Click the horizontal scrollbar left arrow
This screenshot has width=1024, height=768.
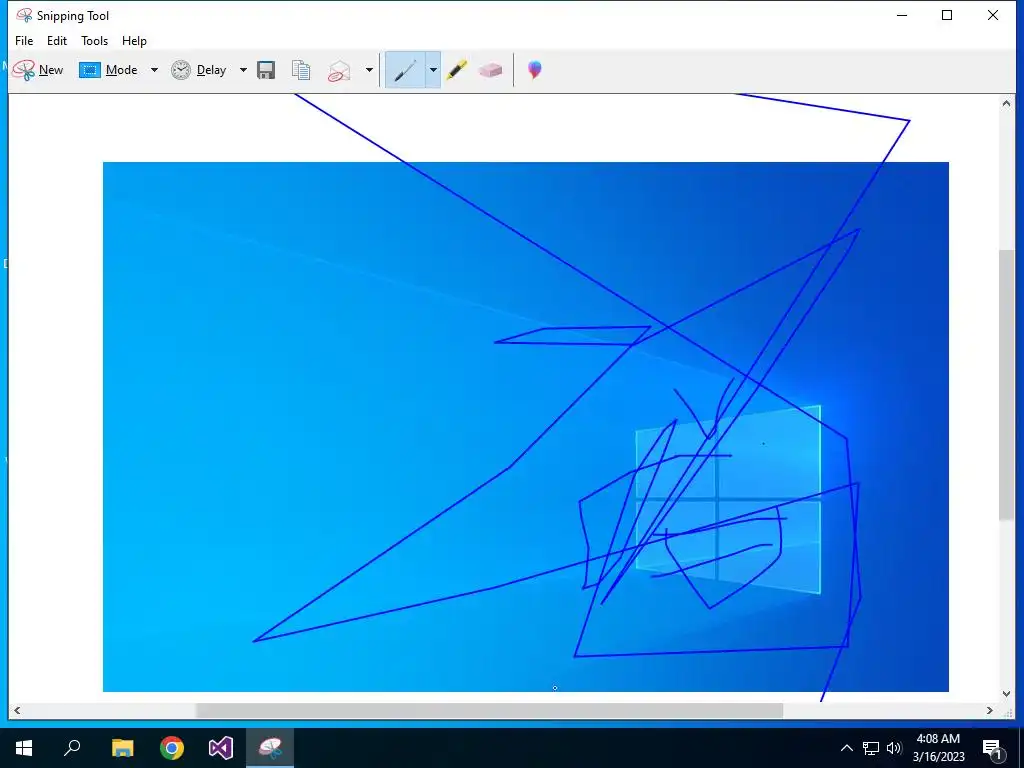point(17,711)
